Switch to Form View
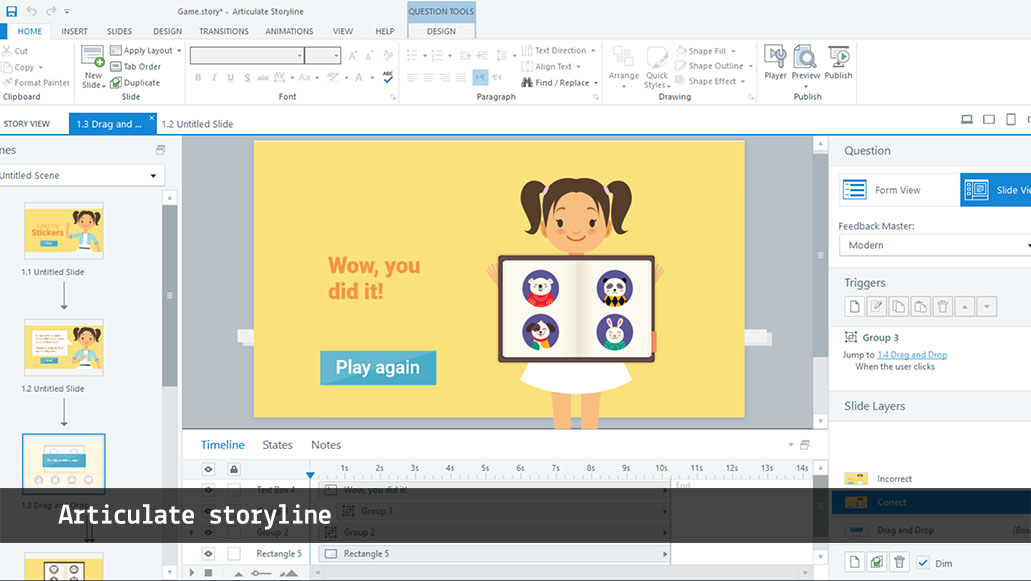Image resolution: width=1031 pixels, height=581 pixels. tap(883, 190)
